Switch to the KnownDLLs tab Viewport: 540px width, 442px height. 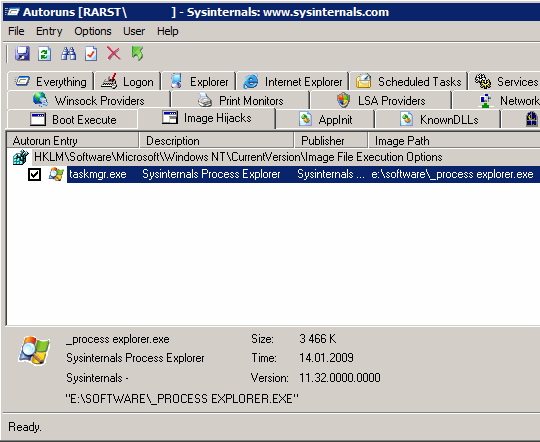tap(438, 120)
